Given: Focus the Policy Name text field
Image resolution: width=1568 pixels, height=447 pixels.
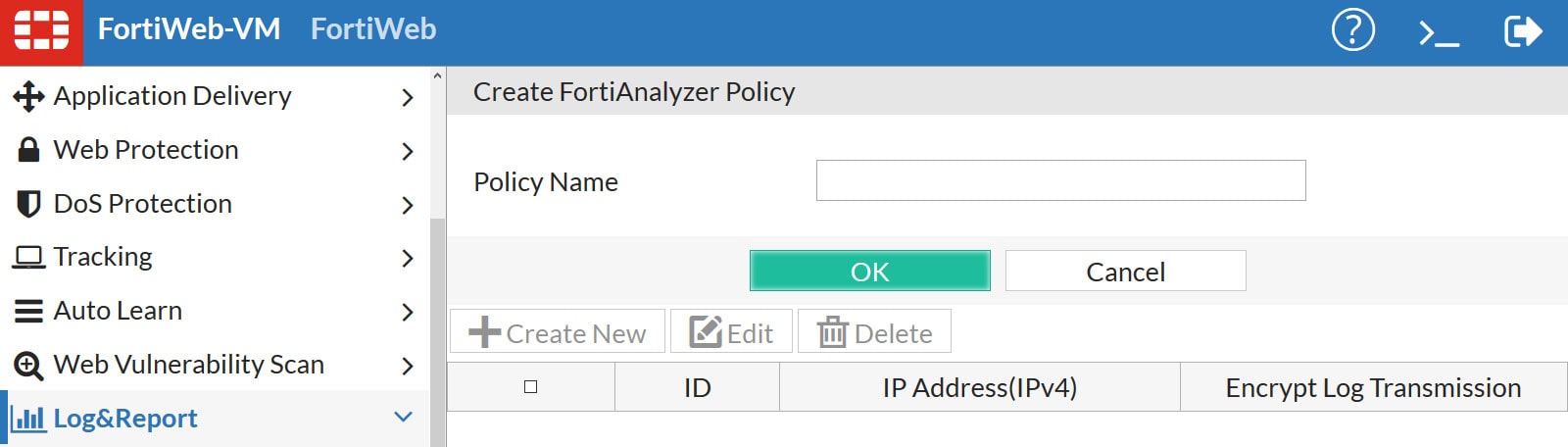Looking at the screenshot, I should pos(1060,180).
